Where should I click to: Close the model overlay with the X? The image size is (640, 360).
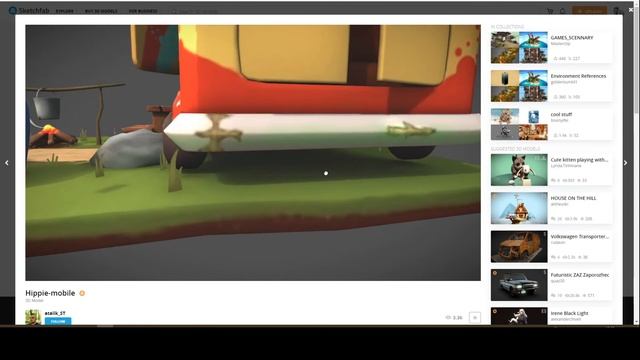(x=631, y=9)
